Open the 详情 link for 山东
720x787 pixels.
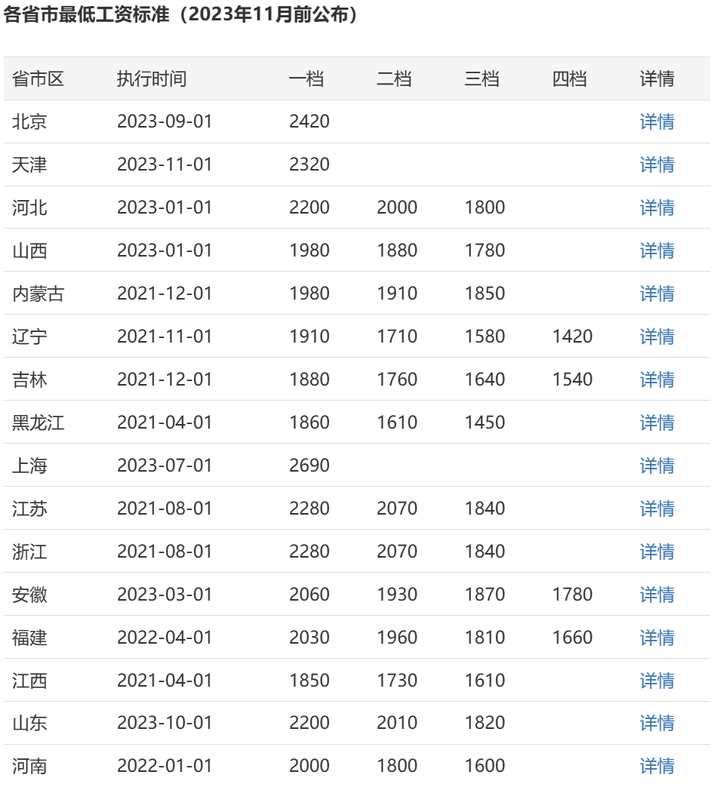656,723
